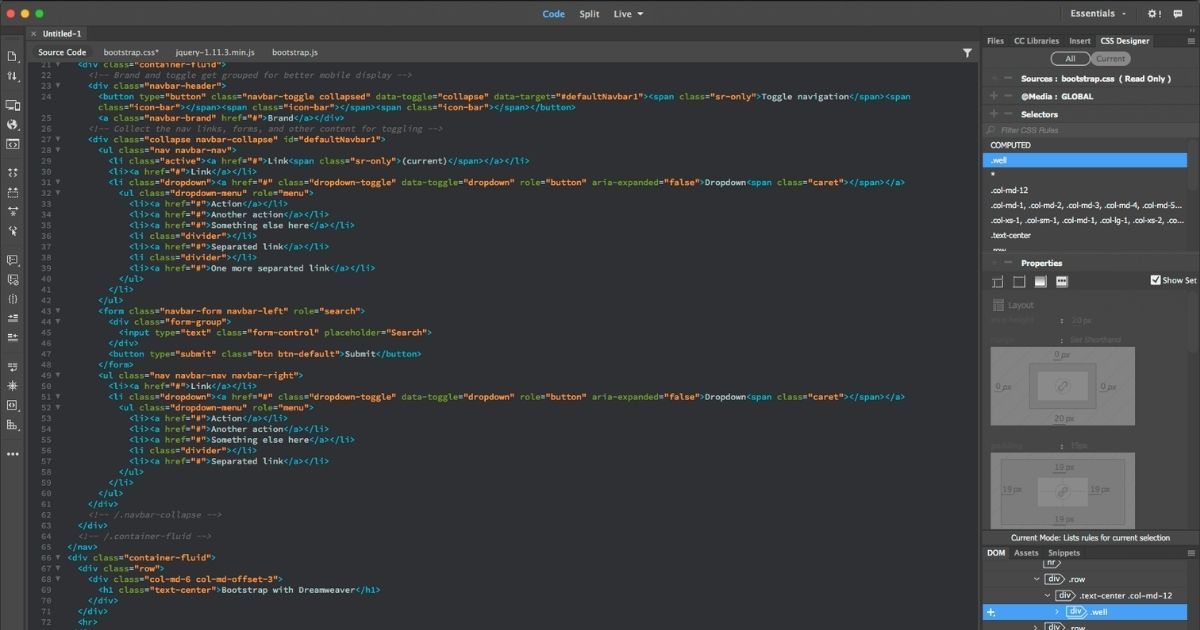Collapse code fold arrow on line 31

pos(58,182)
